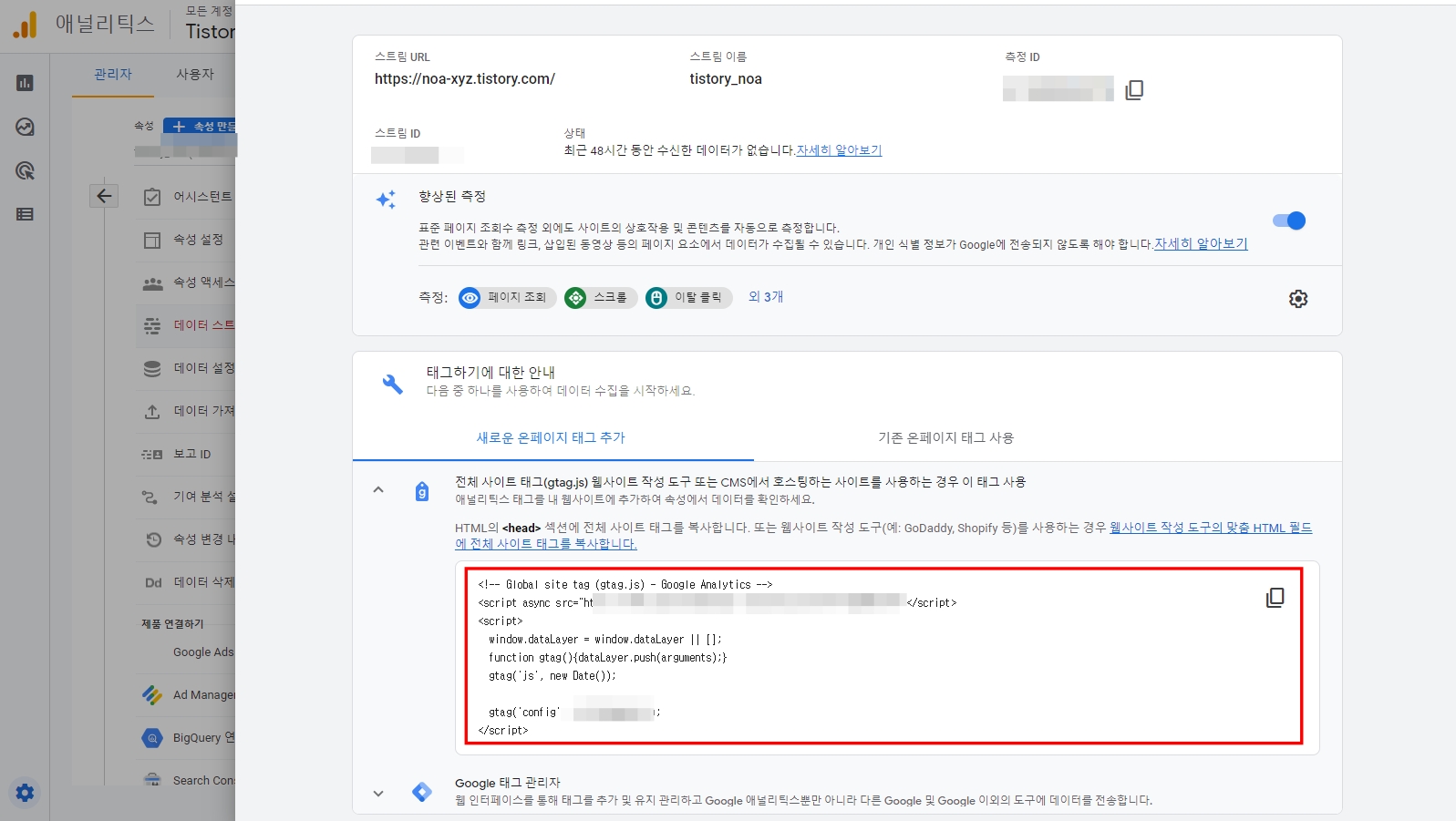
Task: Click the 속성 만들기 button
Action: 200,126
